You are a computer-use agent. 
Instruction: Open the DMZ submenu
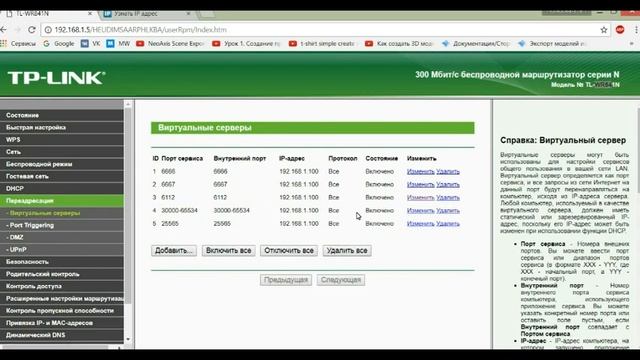coord(62,237)
